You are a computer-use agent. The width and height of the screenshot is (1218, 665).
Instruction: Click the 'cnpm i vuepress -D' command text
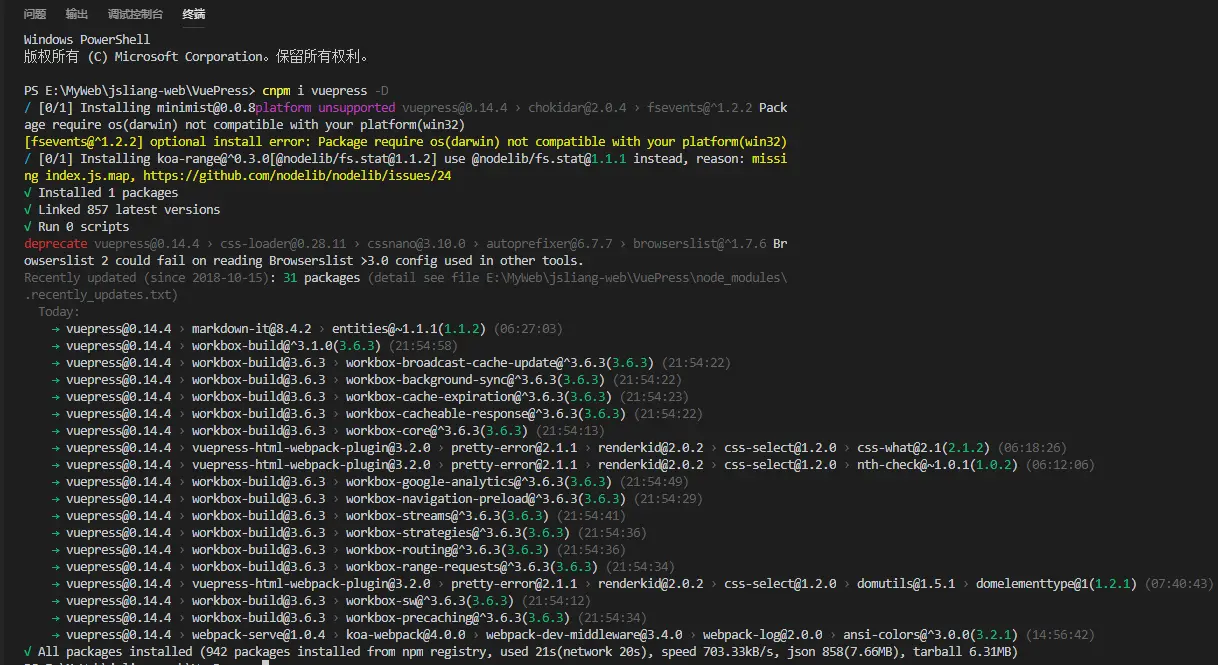pyautogui.click(x=325, y=90)
